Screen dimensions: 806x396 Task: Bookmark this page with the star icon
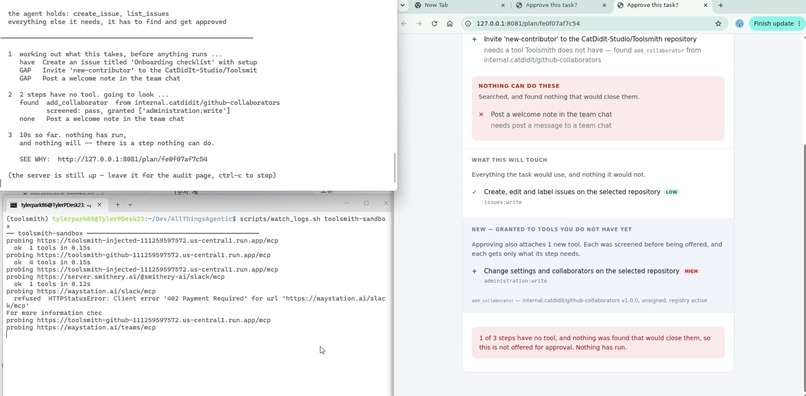pyautogui.click(x=718, y=24)
